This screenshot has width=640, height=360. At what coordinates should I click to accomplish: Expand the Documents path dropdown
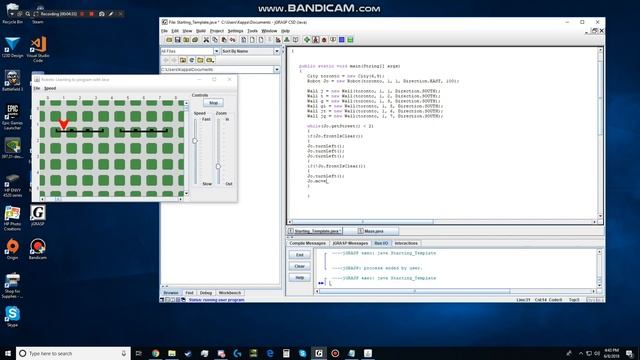(277, 69)
